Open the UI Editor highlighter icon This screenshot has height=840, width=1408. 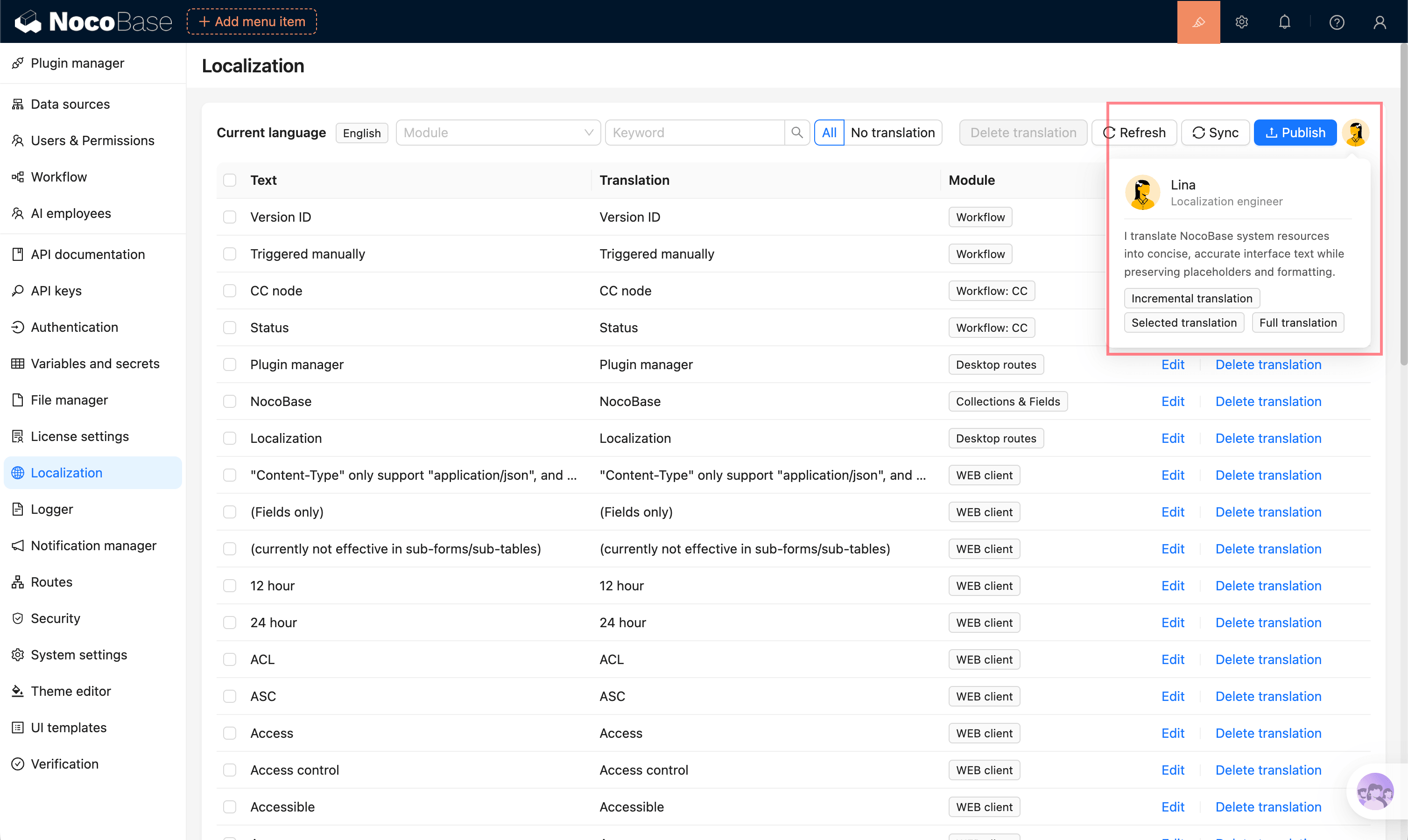[1198, 21]
